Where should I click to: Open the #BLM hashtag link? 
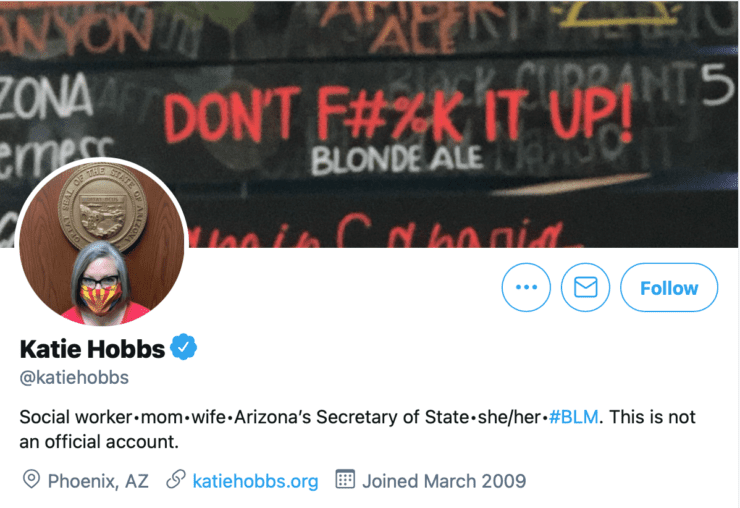pyautogui.click(x=574, y=416)
